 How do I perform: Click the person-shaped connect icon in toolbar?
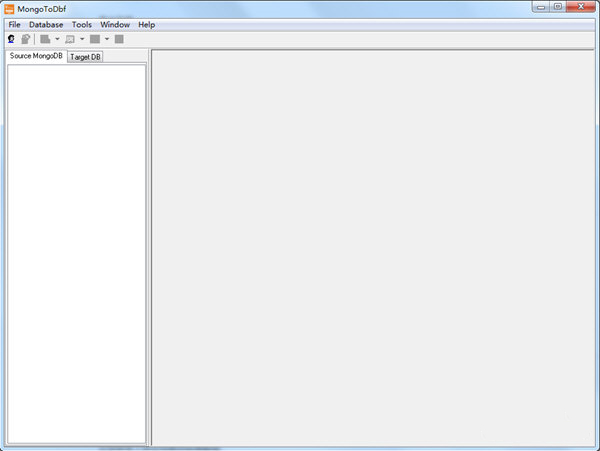click(11, 39)
